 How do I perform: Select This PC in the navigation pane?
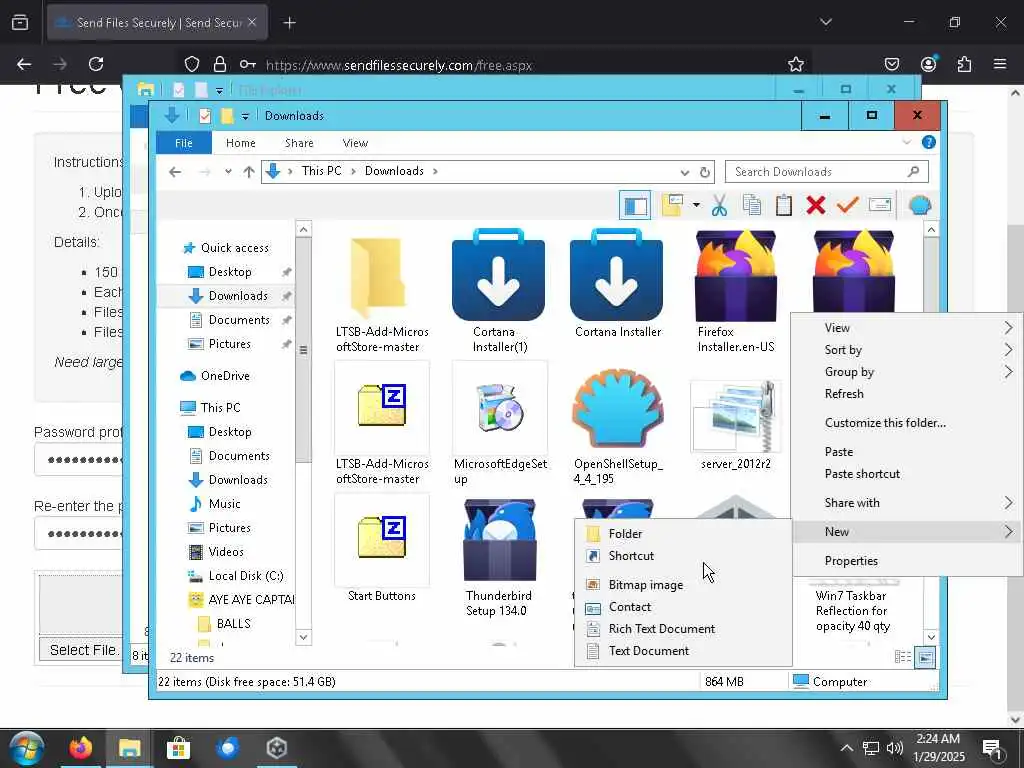(210, 408)
